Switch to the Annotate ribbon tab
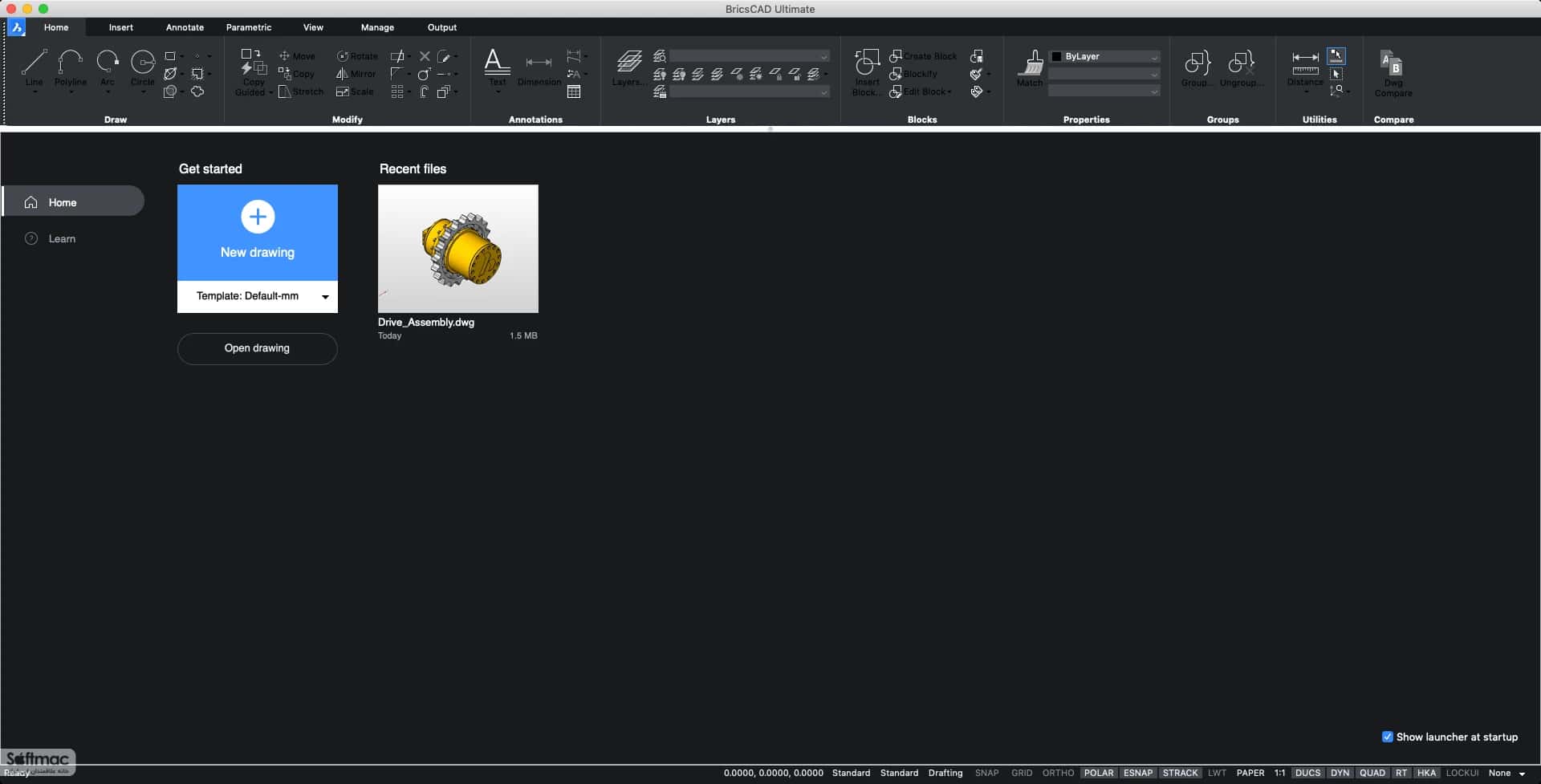The image size is (1541, 784). (185, 27)
